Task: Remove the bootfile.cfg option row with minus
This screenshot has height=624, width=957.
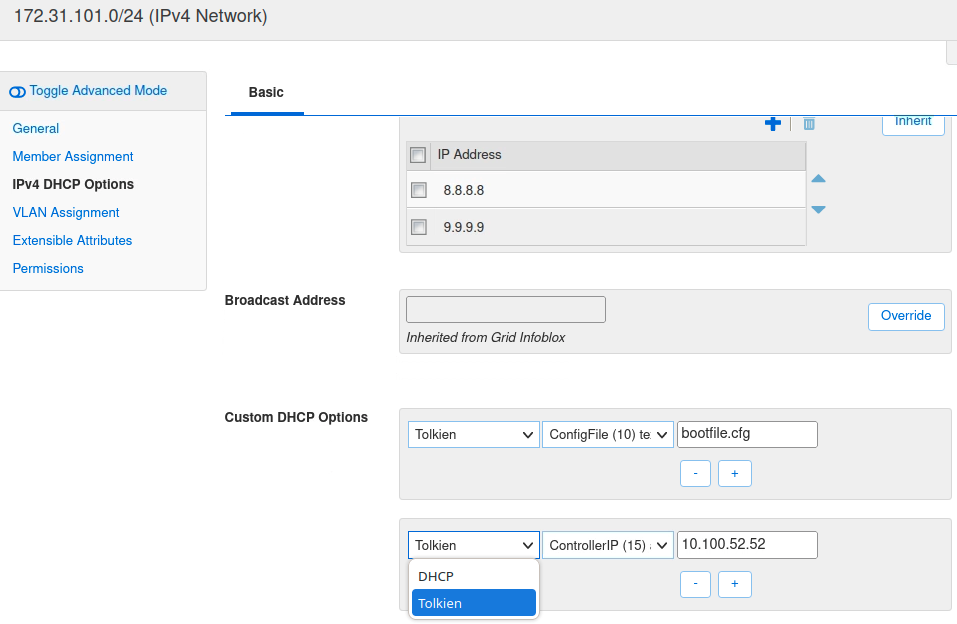Action: [695, 473]
